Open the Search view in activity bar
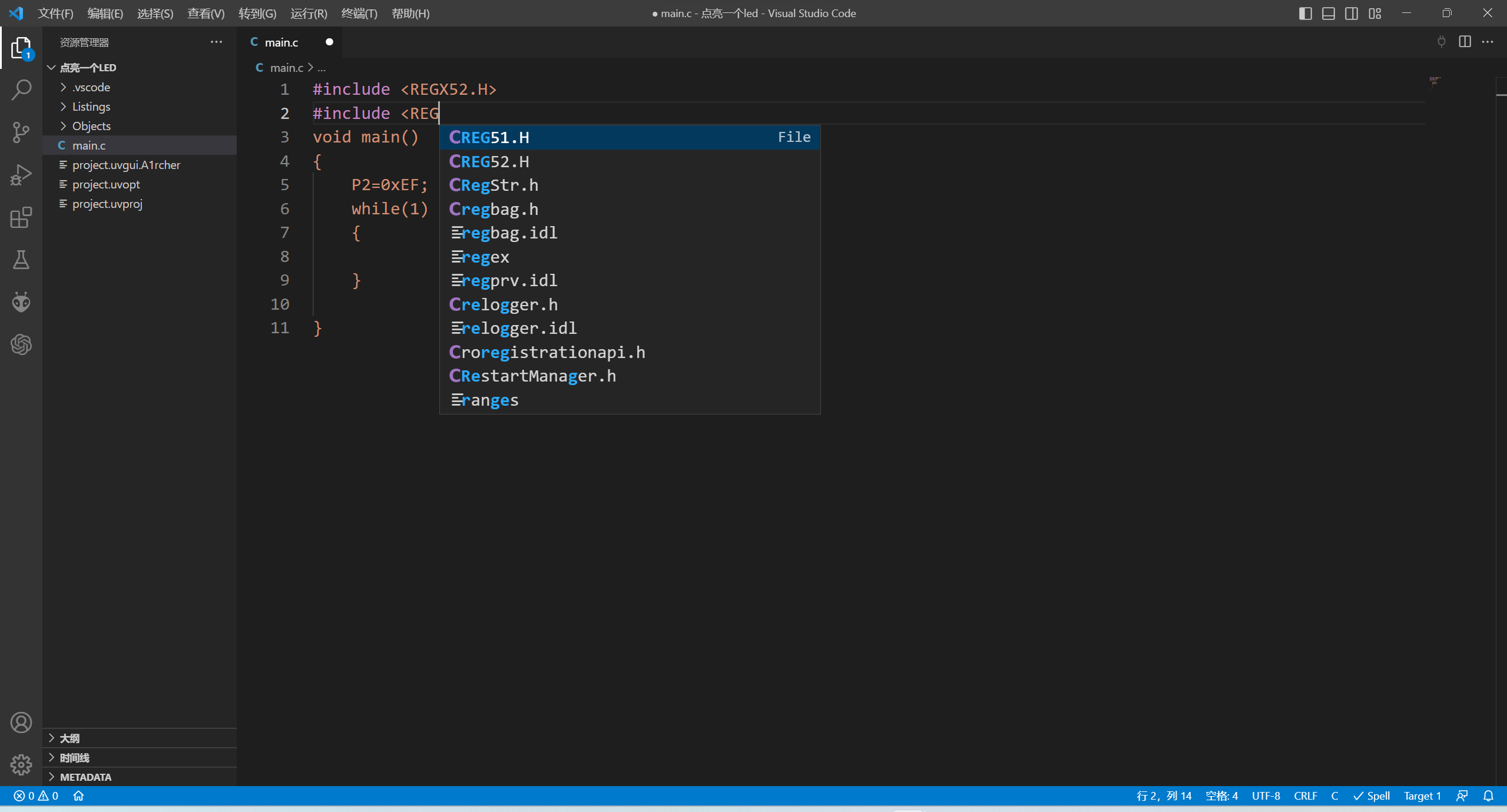The width and height of the screenshot is (1507, 812). click(x=21, y=90)
